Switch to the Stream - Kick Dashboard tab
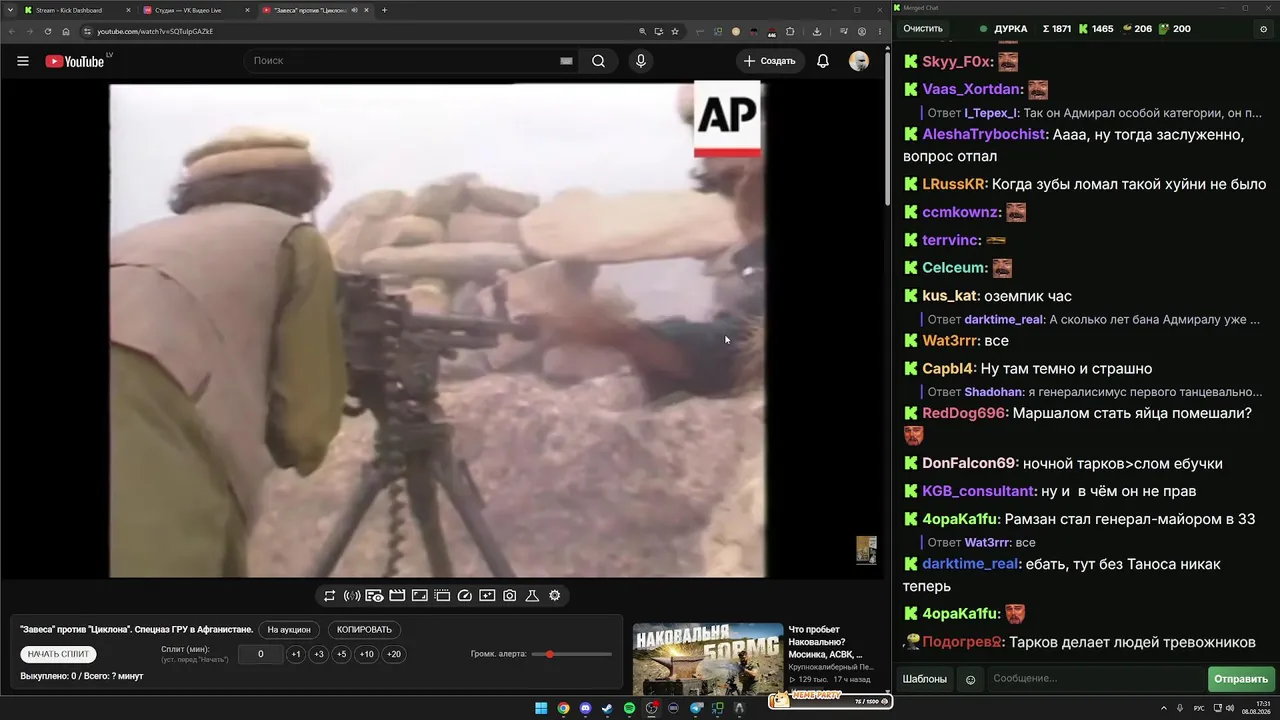The image size is (1280, 720). click(77, 10)
